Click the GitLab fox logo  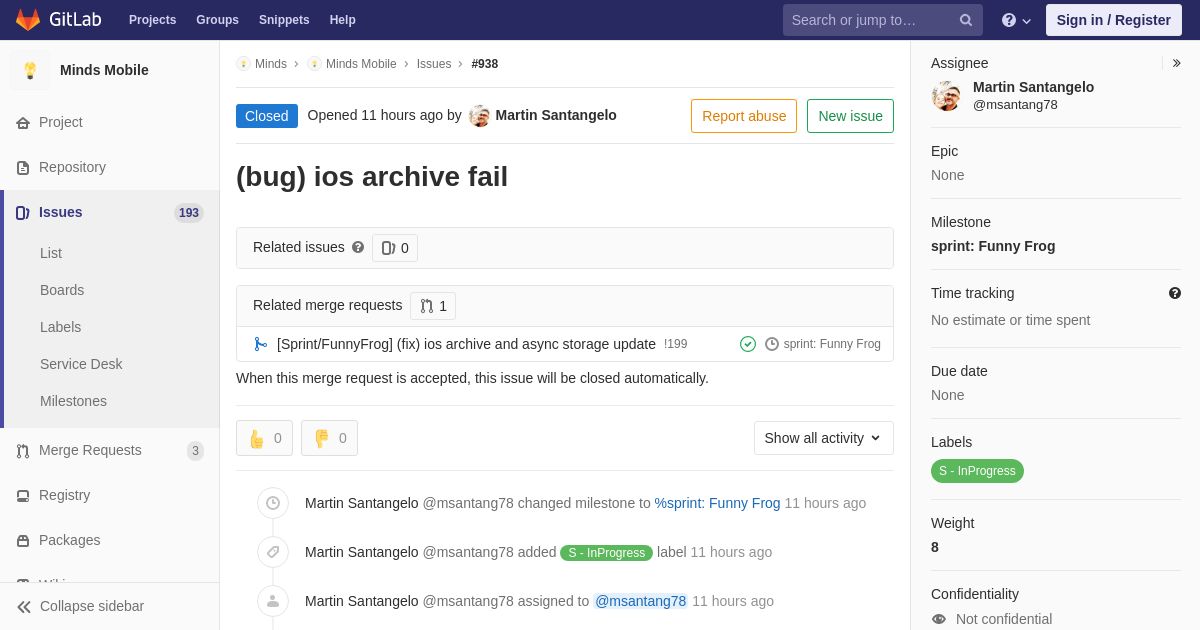[x=28, y=20]
